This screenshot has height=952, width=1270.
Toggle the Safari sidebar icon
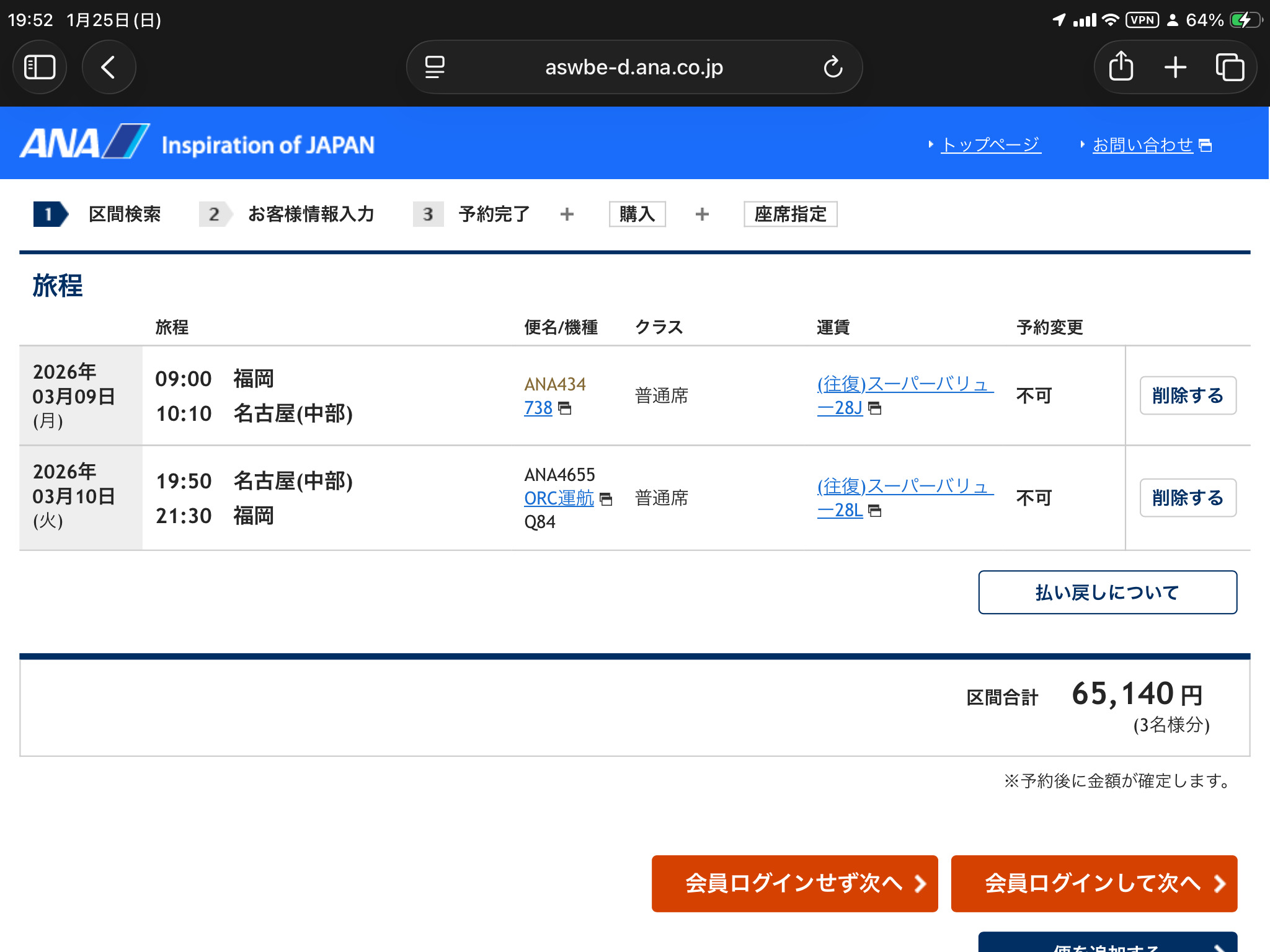[x=40, y=67]
